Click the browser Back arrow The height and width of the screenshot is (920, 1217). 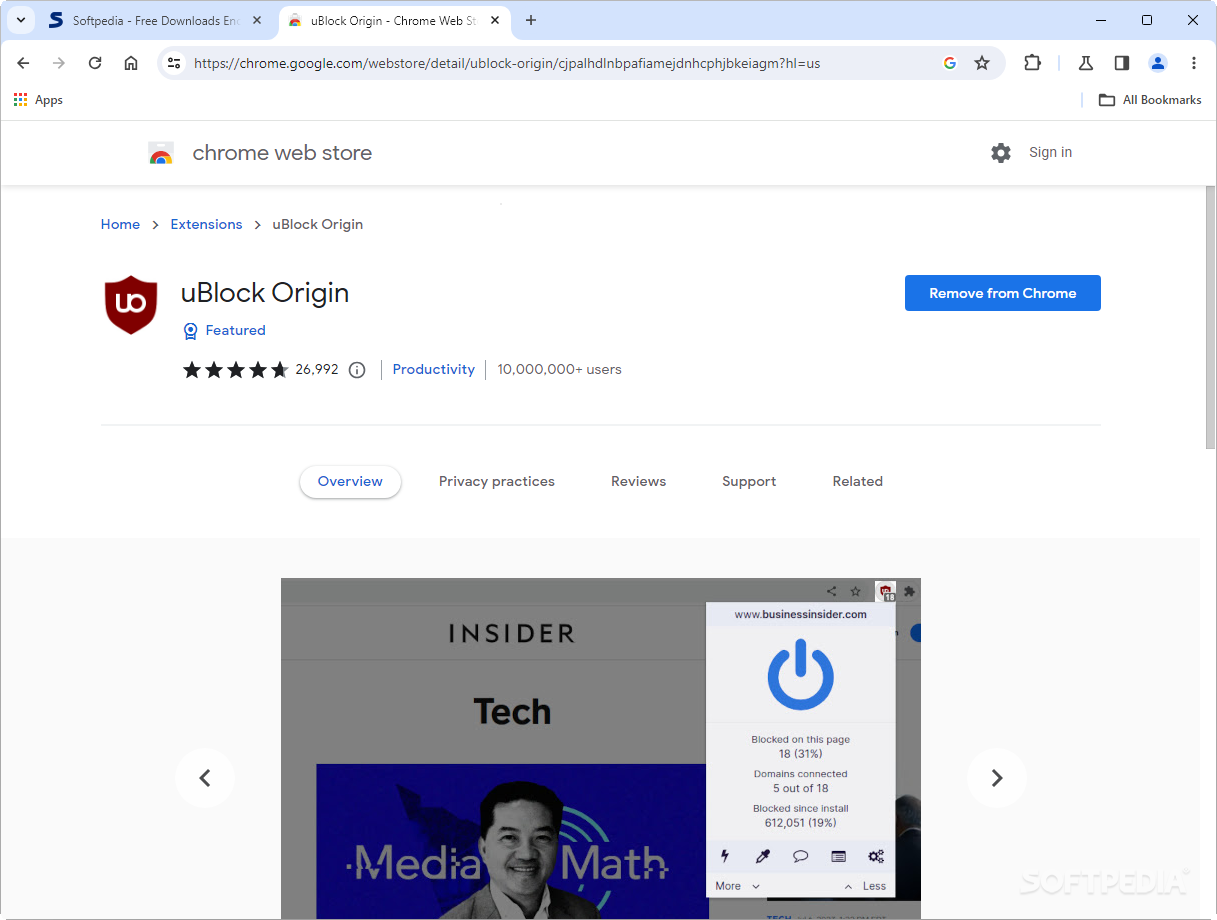coord(23,63)
